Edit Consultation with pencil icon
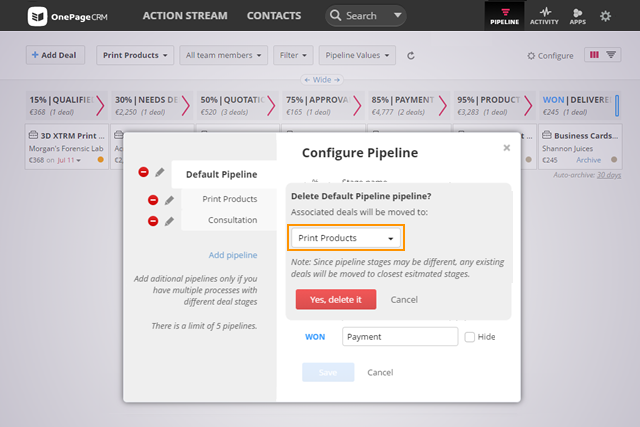This screenshot has height=427, width=640. click(169, 221)
